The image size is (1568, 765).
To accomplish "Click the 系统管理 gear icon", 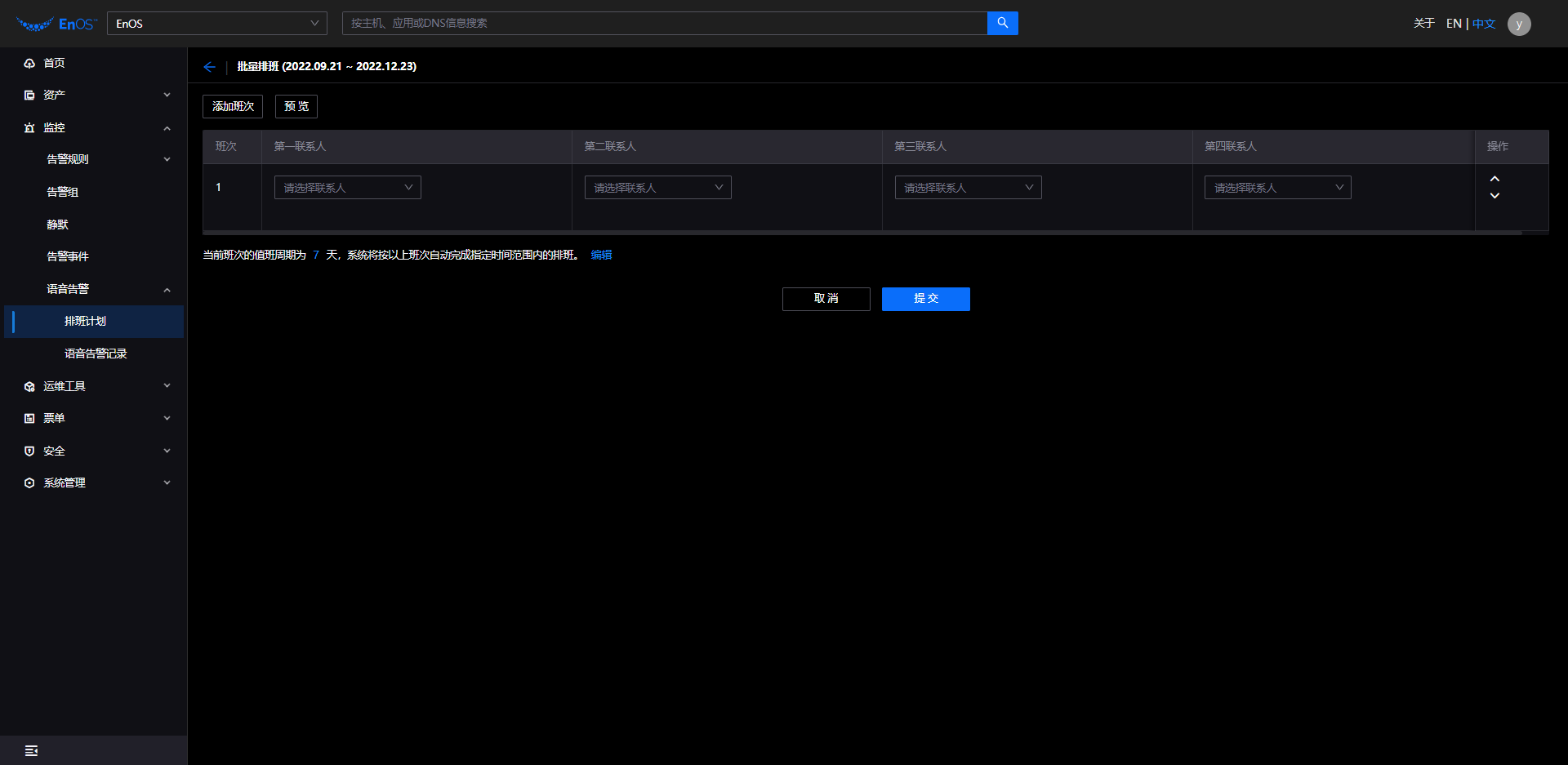I will coord(29,483).
